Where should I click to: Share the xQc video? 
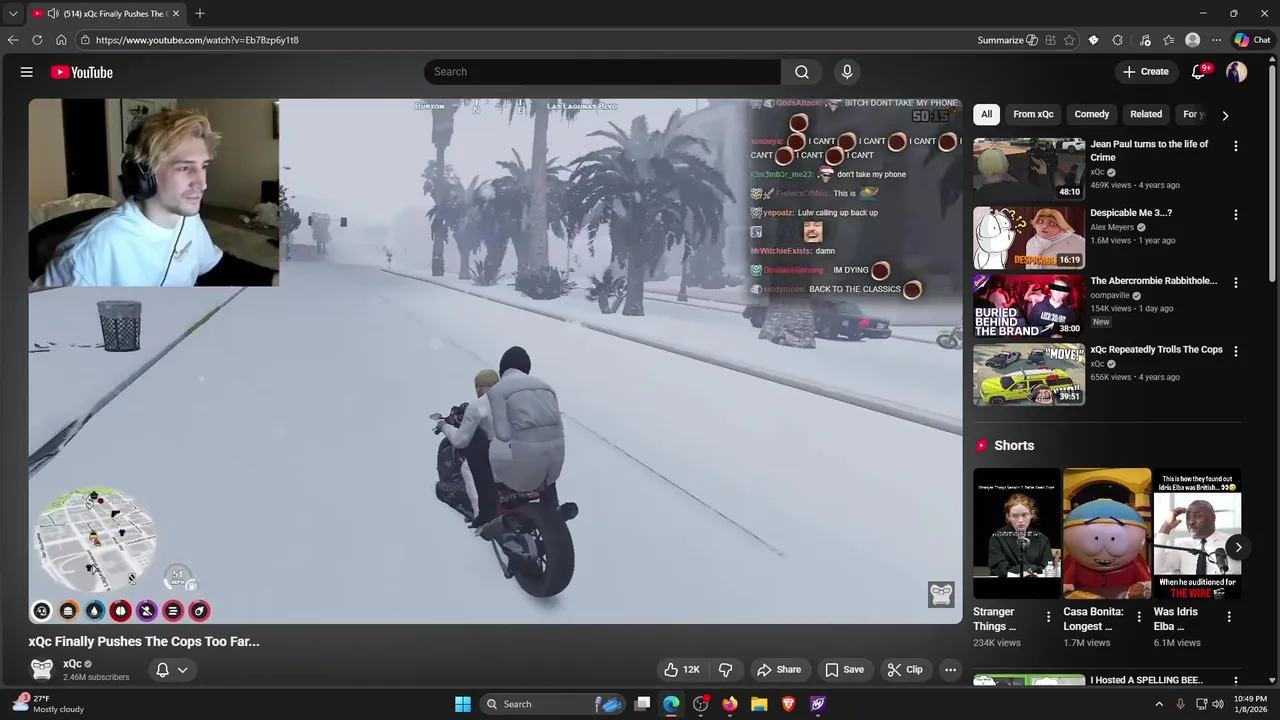[x=779, y=670]
